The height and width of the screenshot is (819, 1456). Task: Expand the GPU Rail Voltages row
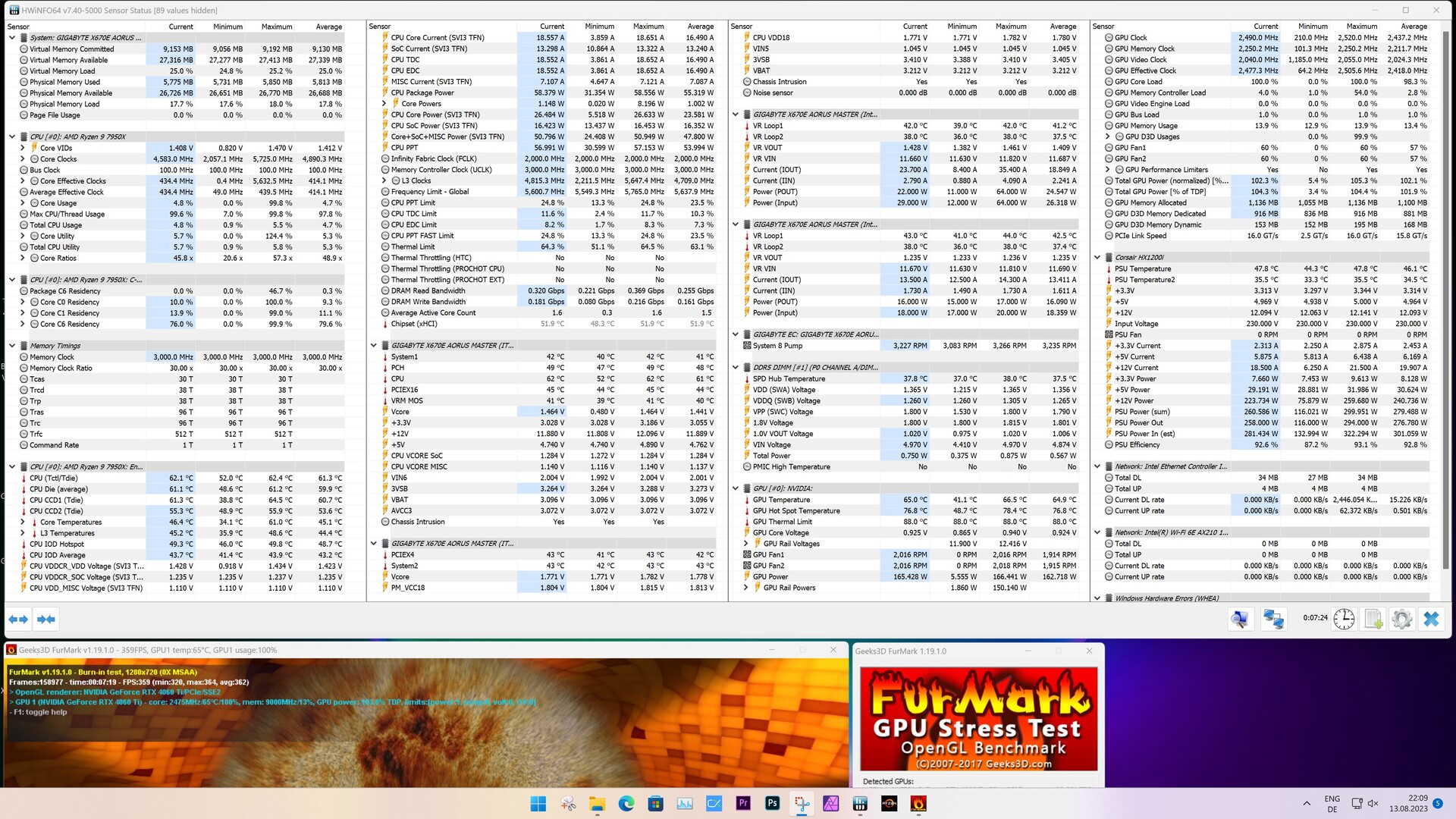(746, 544)
